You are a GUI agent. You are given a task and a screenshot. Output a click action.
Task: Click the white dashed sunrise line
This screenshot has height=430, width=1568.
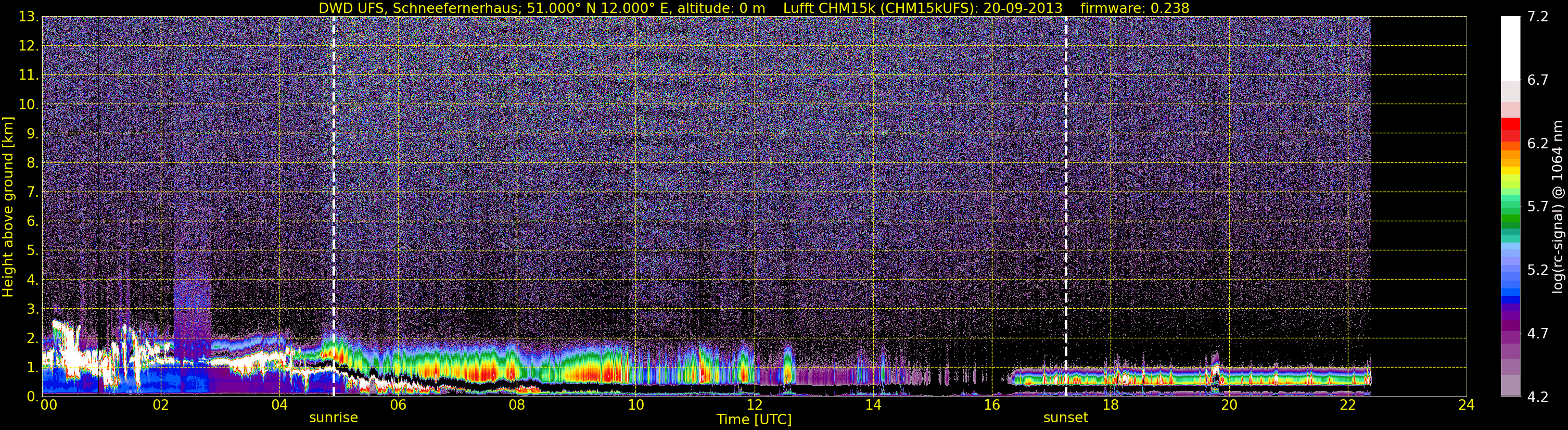pyautogui.click(x=334, y=207)
